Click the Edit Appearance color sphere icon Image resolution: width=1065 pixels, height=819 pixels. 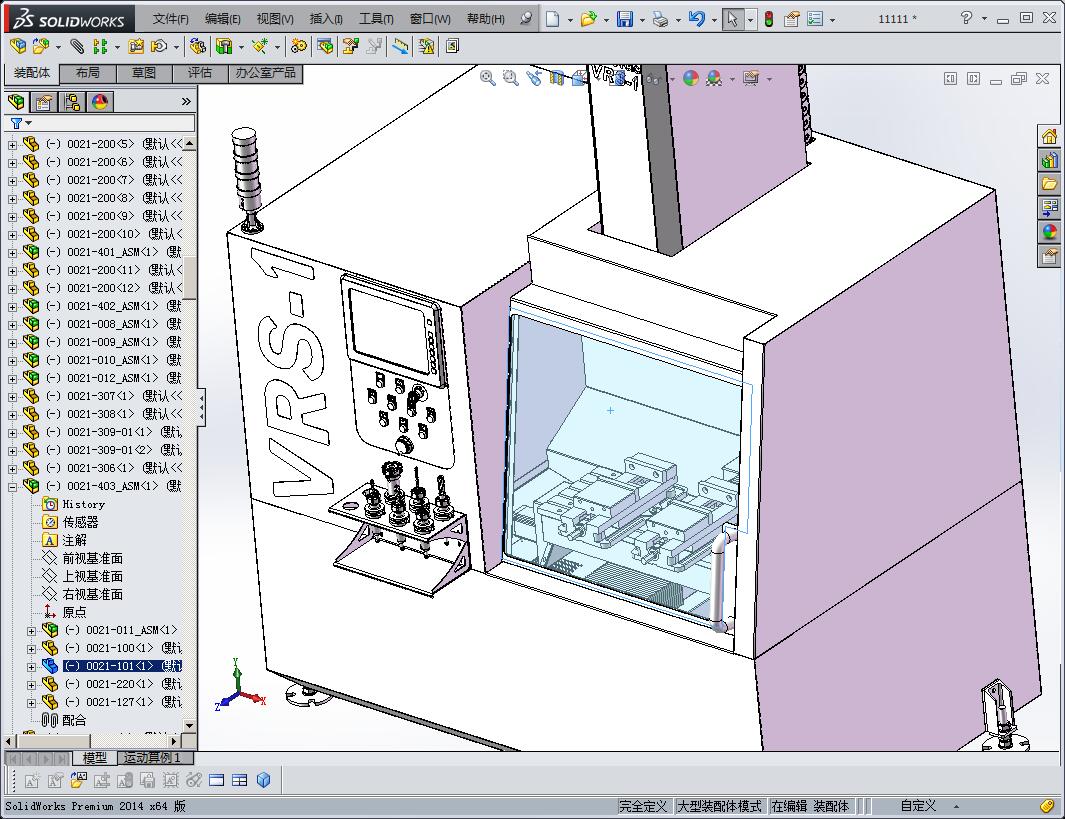pyautogui.click(x=690, y=78)
